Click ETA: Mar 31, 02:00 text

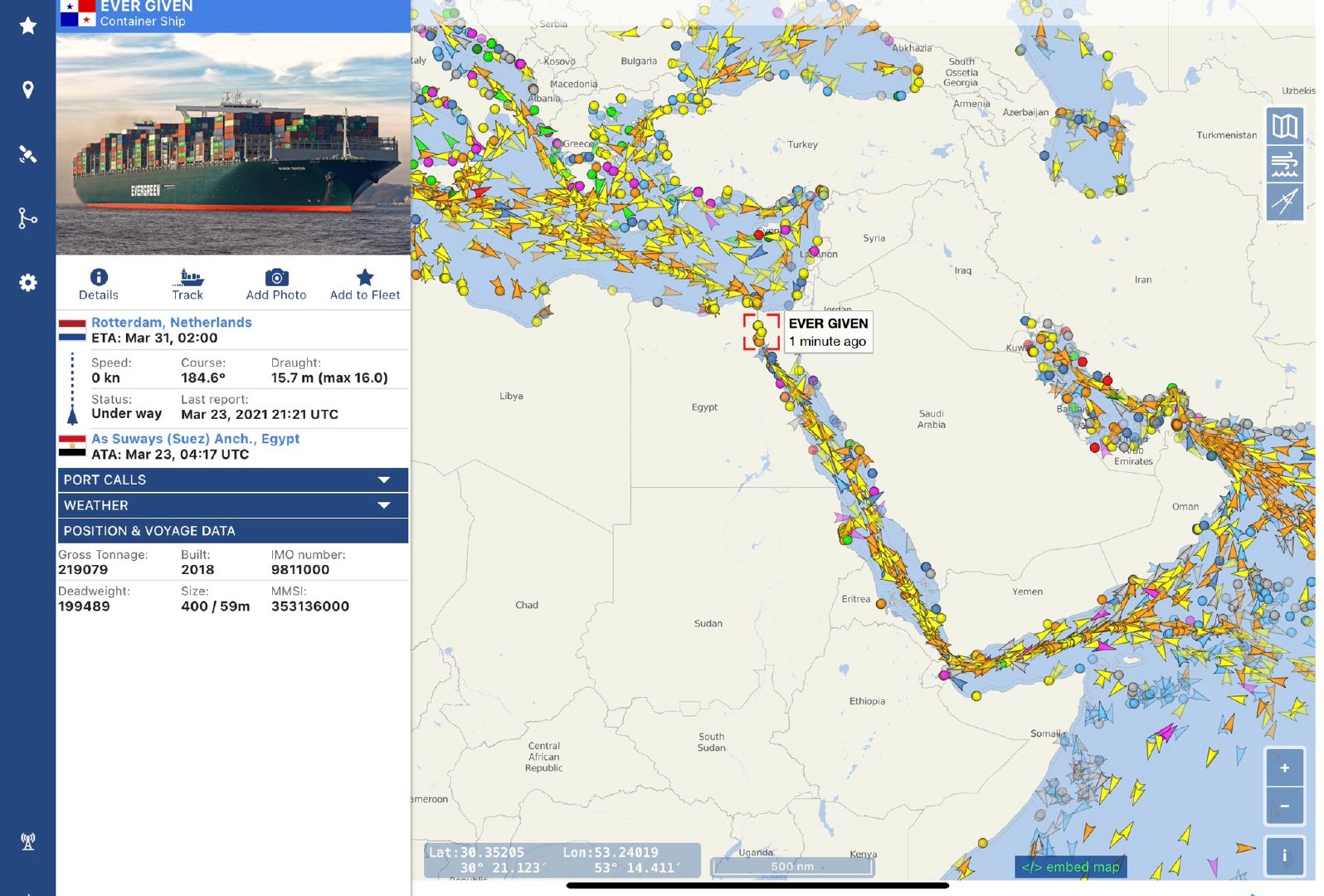click(154, 338)
